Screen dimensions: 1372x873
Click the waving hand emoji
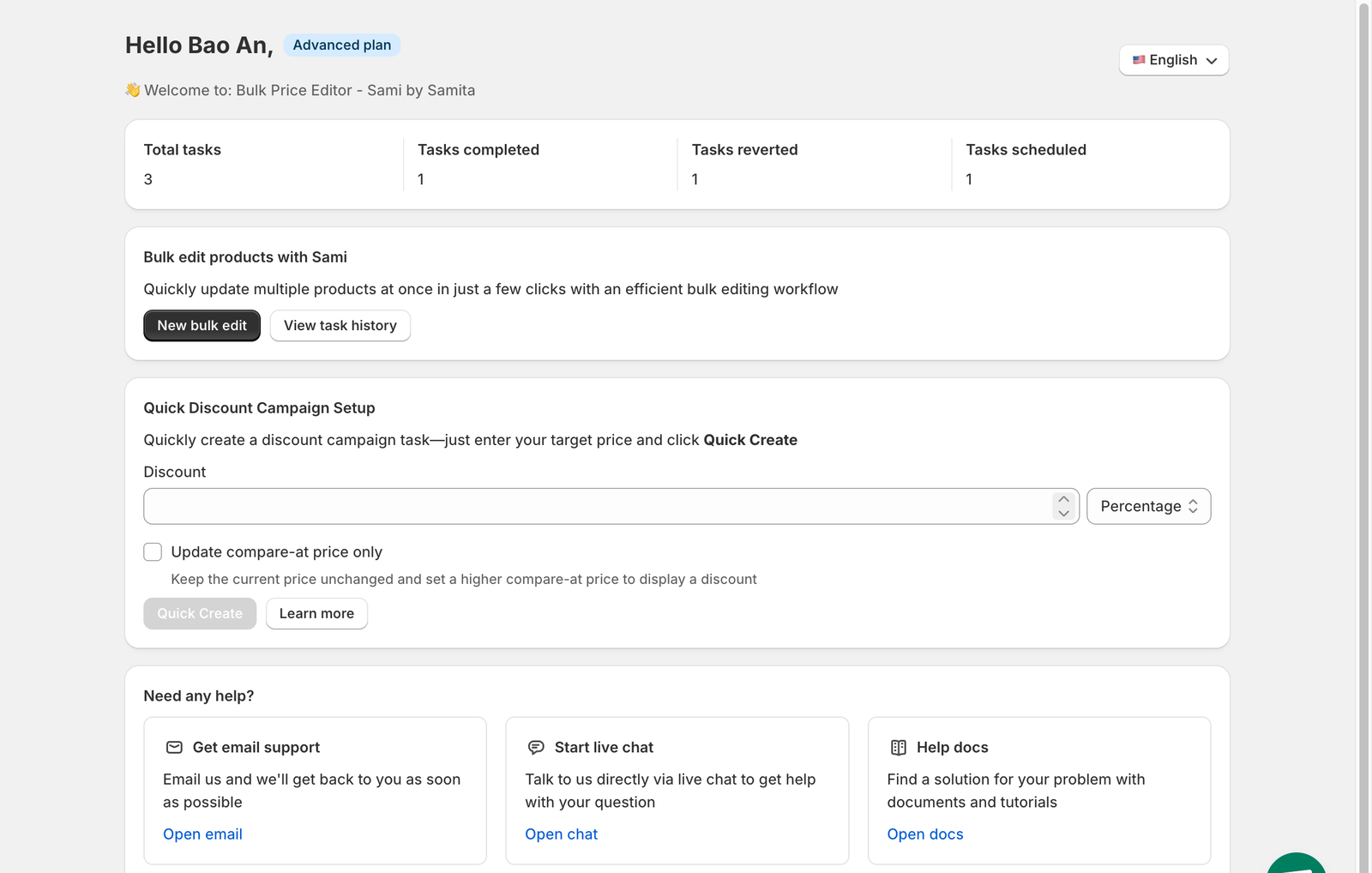tap(133, 90)
